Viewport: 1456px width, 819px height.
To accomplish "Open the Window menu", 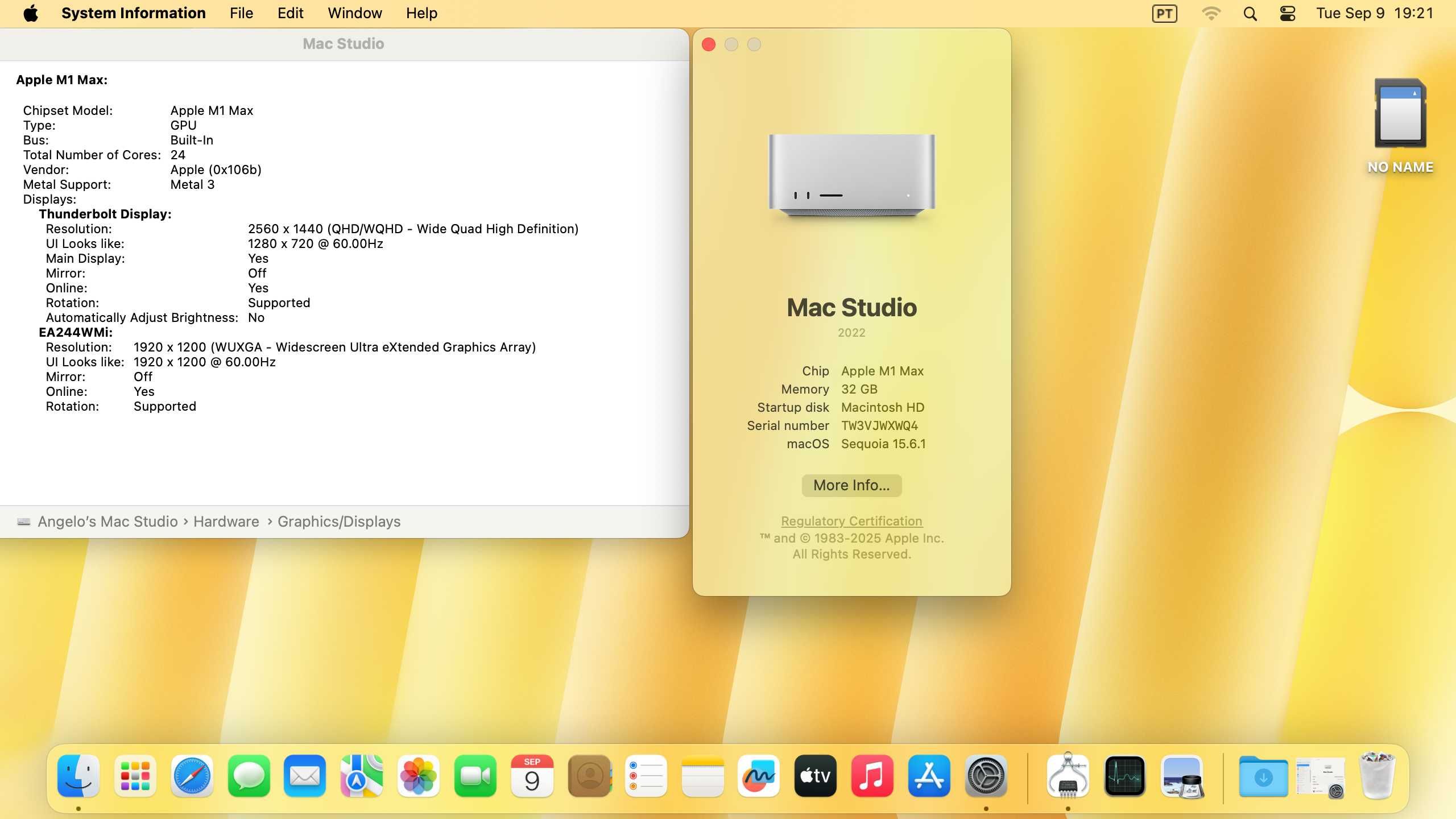I will pyautogui.click(x=355, y=13).
